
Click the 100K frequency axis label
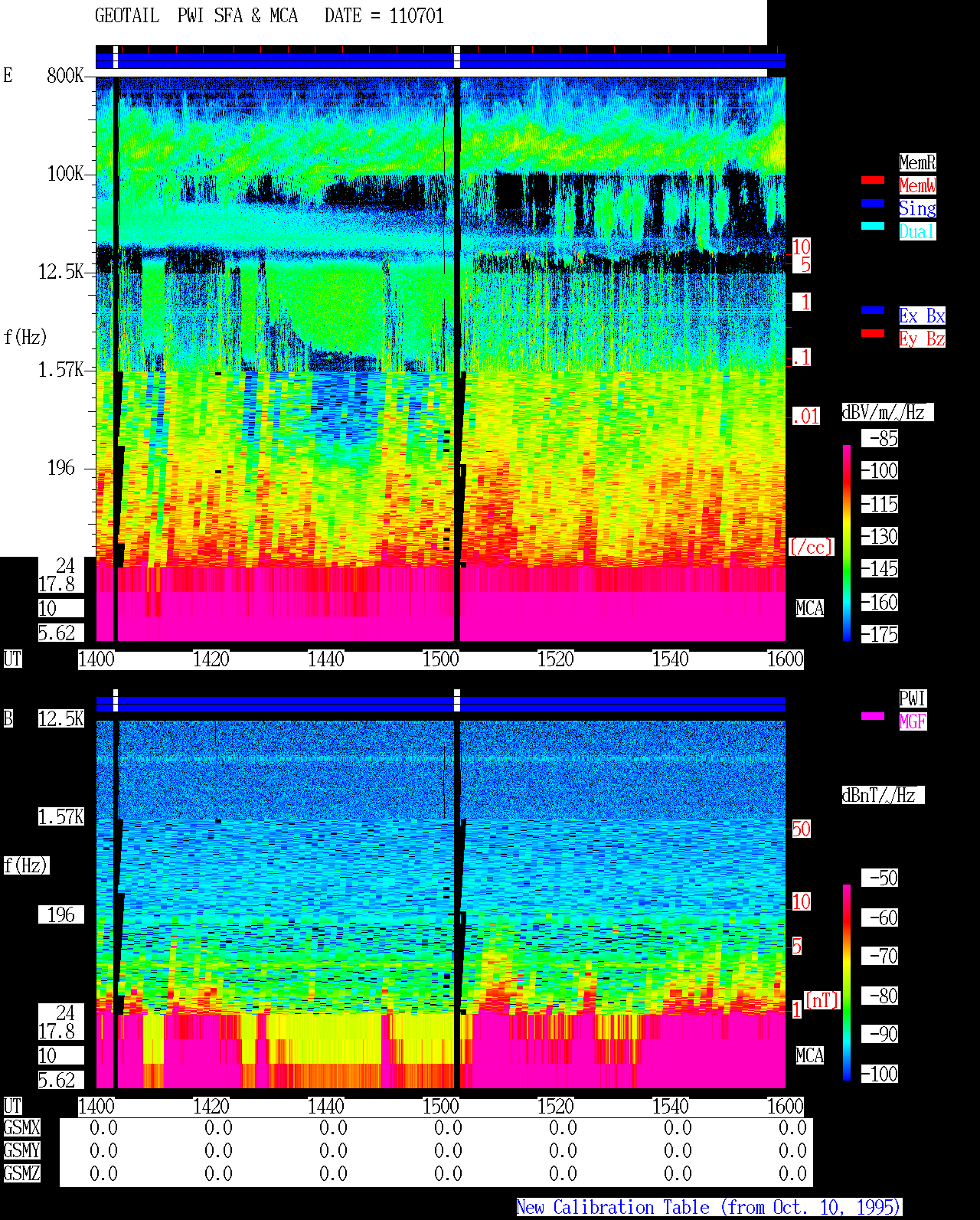(x=66, y=173)
